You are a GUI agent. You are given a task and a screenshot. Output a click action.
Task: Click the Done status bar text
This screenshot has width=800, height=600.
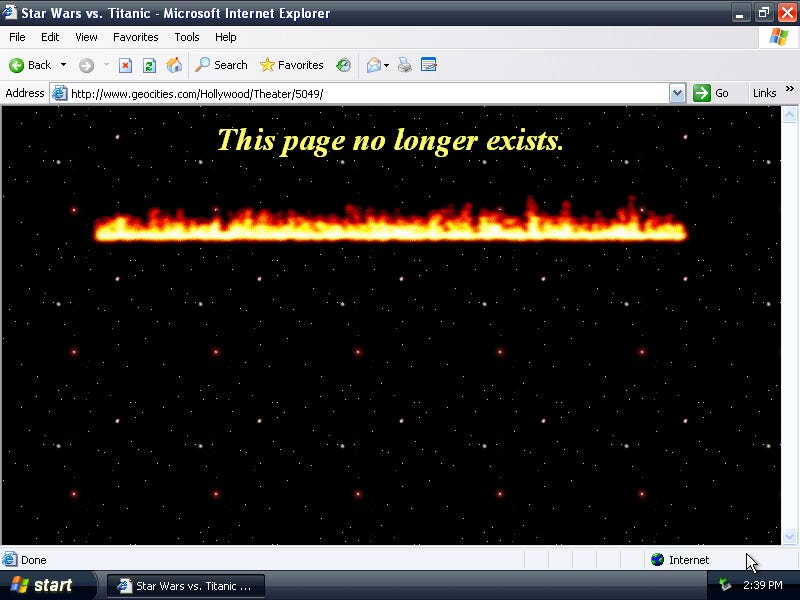[x=34, y=560]
